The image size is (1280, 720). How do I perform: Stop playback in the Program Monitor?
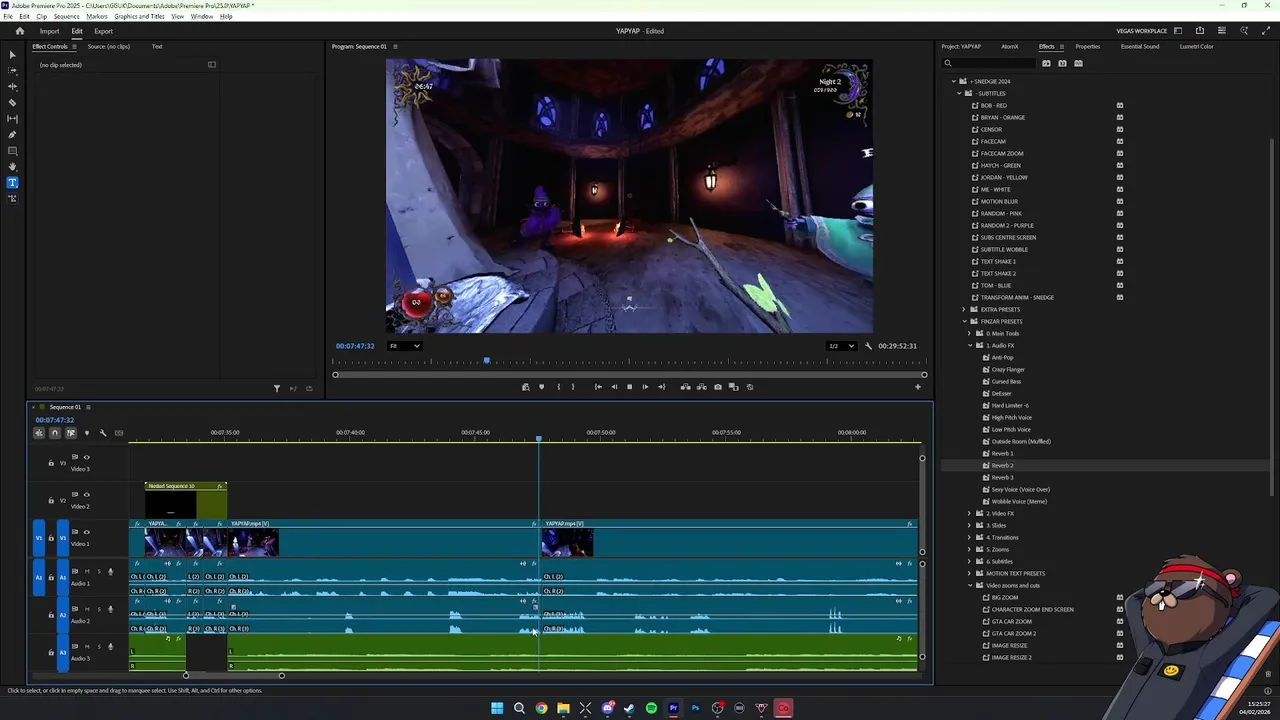[629, 387]
